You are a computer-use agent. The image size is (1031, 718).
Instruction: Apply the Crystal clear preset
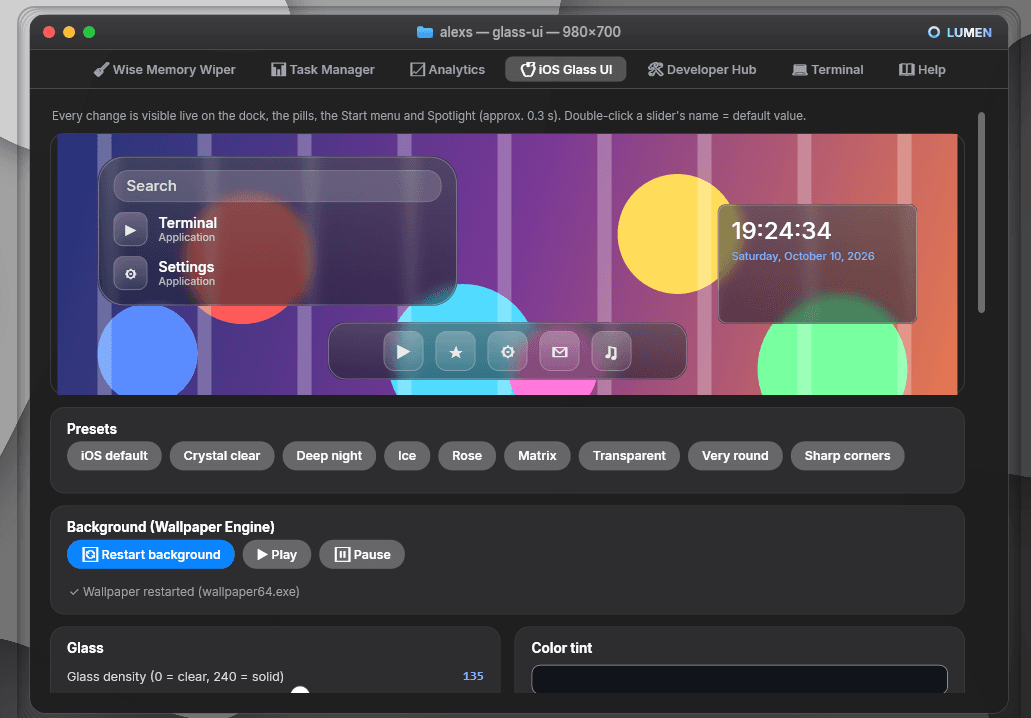click(x=222, y=456)
